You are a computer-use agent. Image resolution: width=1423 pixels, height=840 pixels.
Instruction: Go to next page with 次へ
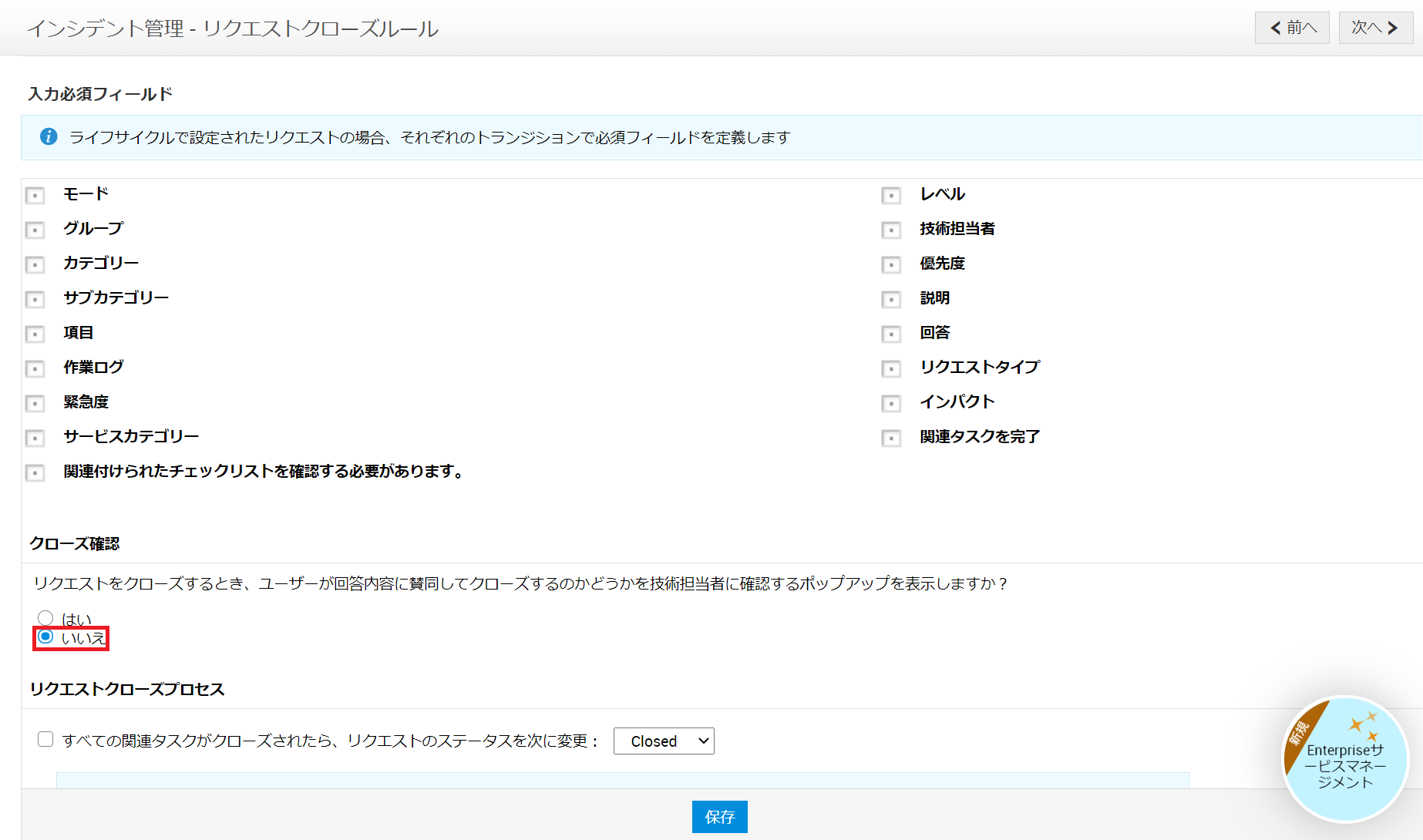tap(1375, 28)
